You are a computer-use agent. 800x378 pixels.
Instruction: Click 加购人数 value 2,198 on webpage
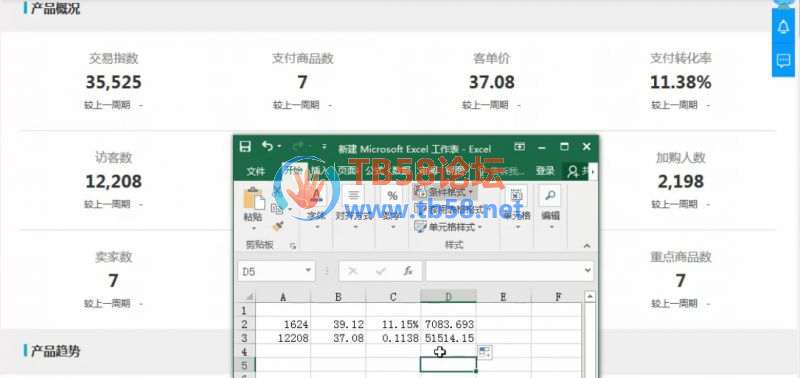pos(681,181)
